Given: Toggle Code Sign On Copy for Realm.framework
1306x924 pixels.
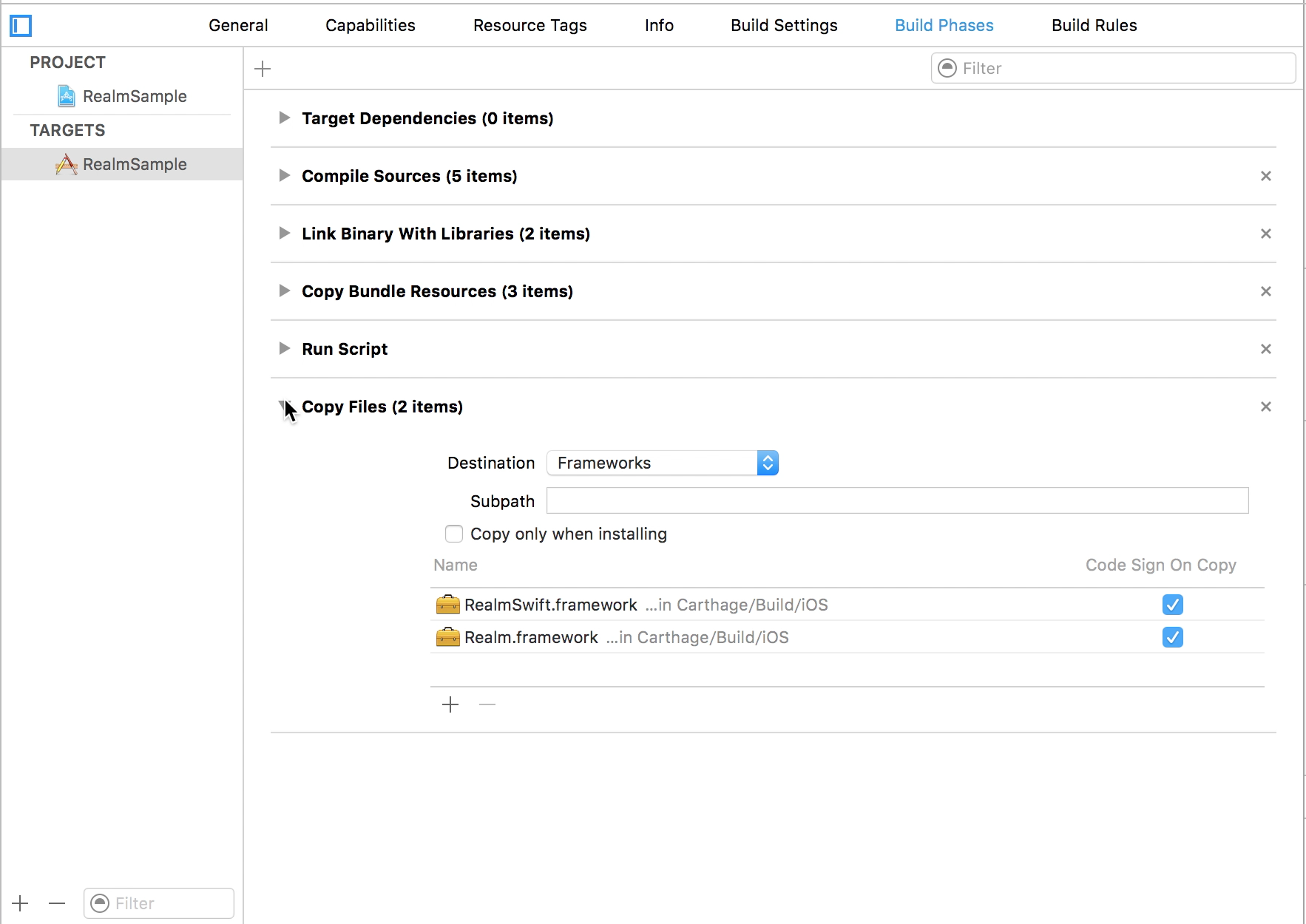Looking at the screenshot, I should (x=1173, y=637).
